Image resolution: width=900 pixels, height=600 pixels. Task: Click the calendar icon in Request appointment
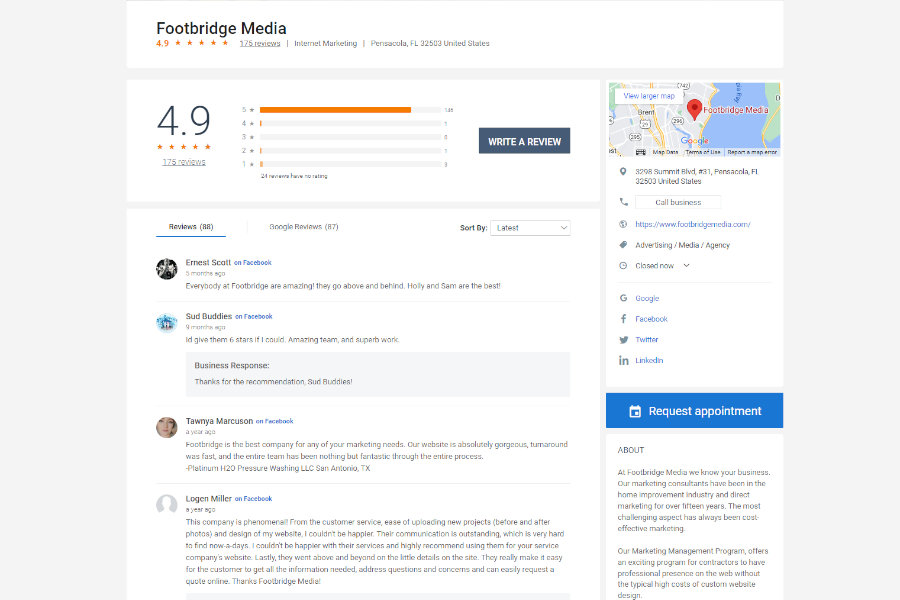click(x=635, y=411)
